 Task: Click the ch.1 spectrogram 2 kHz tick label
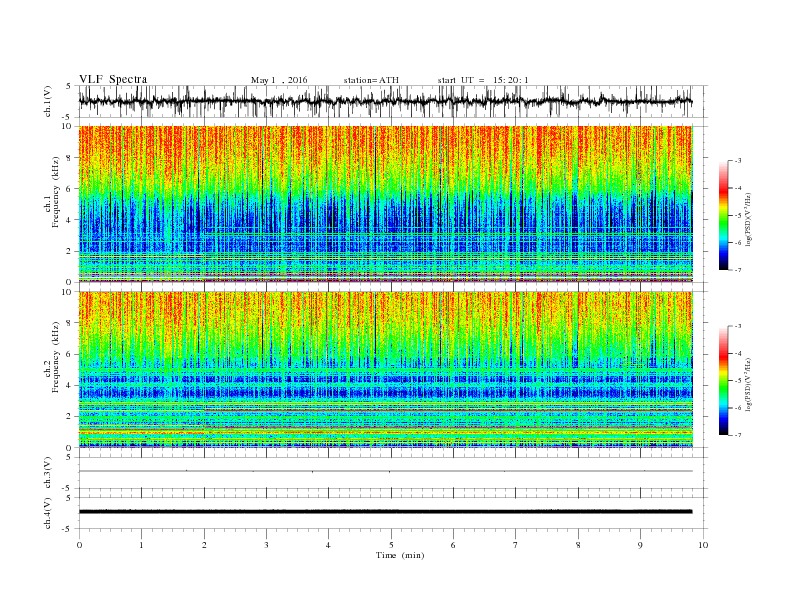pos(70,251)
